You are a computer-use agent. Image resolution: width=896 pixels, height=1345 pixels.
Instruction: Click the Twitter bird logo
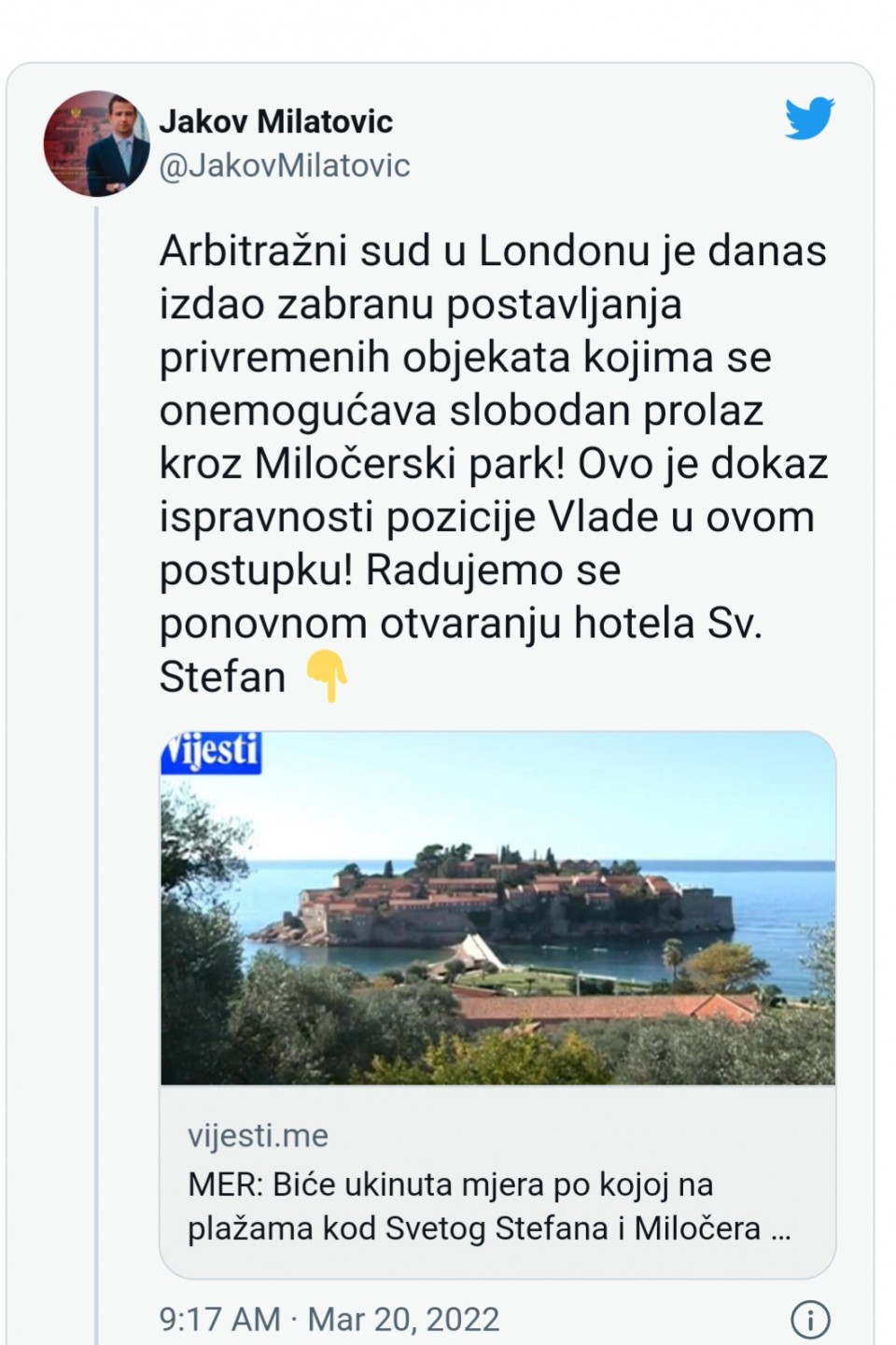click(x=809, y=119)
